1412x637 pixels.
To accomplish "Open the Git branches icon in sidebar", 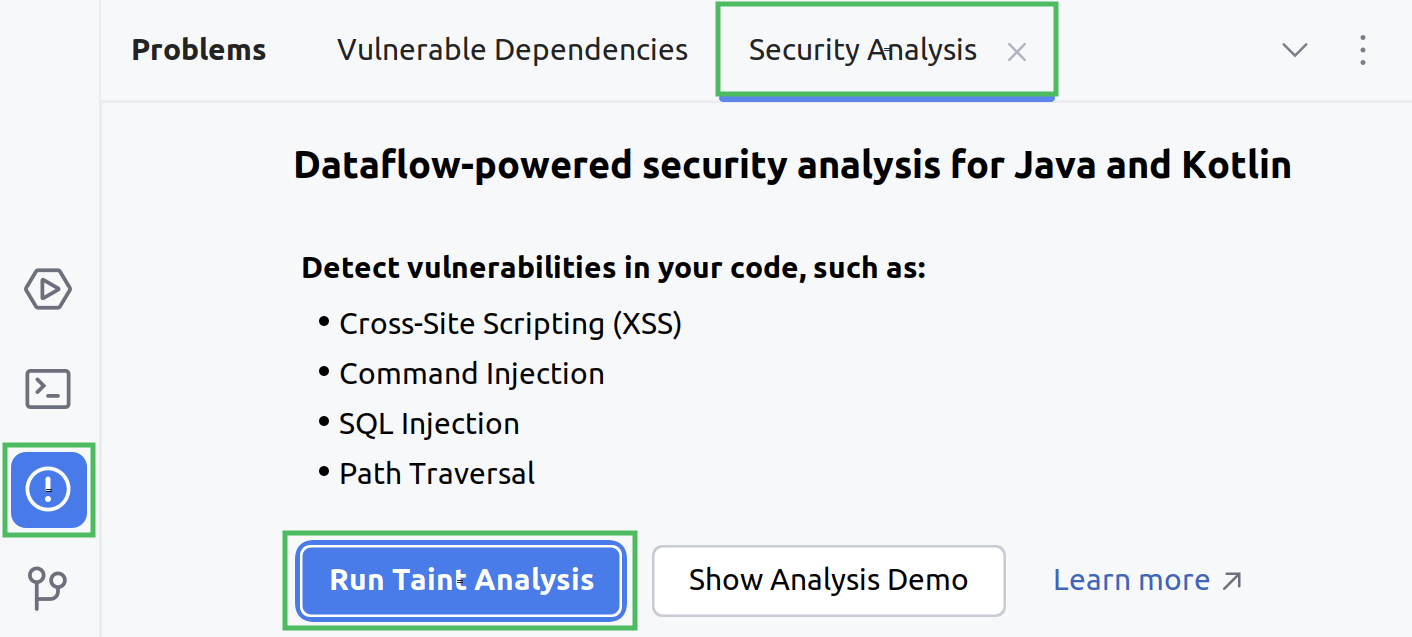I will click(x=48, y=588).
